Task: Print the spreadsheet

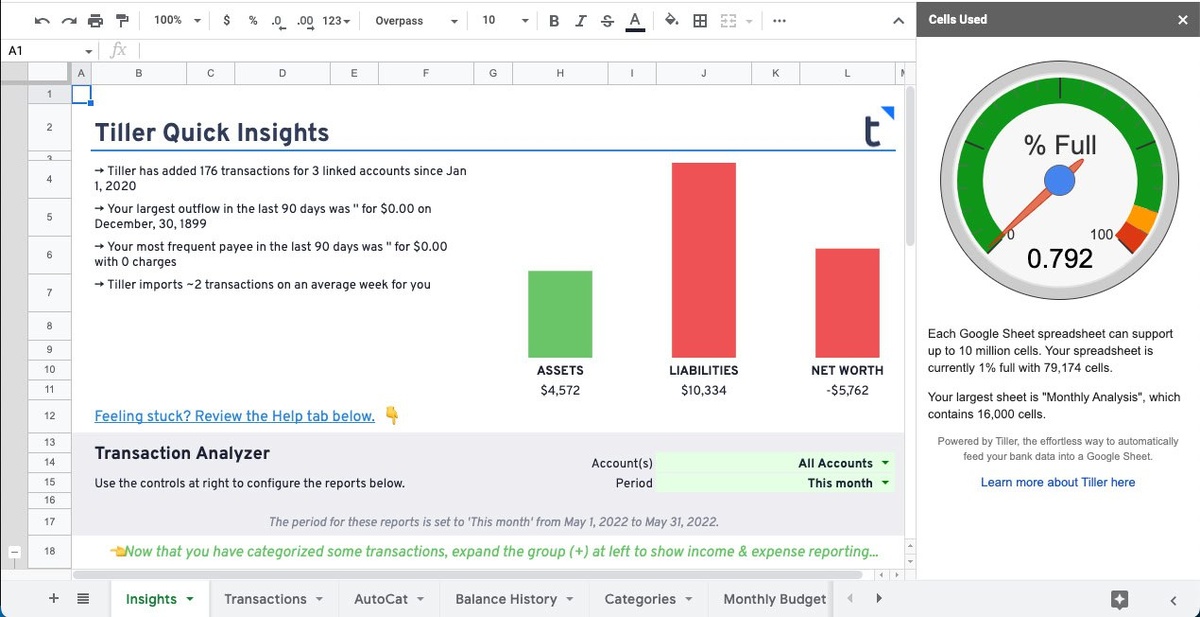Action: tap(96, 20)
